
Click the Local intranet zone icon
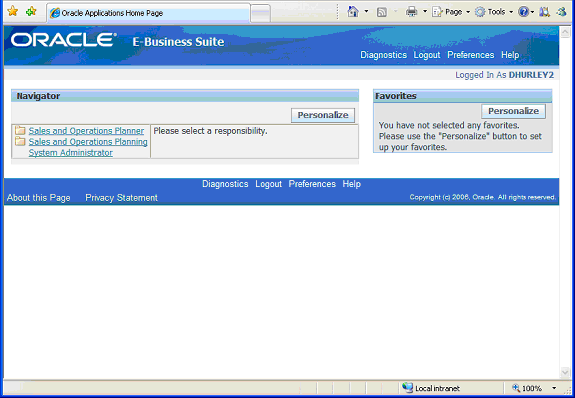click(407, 387)
